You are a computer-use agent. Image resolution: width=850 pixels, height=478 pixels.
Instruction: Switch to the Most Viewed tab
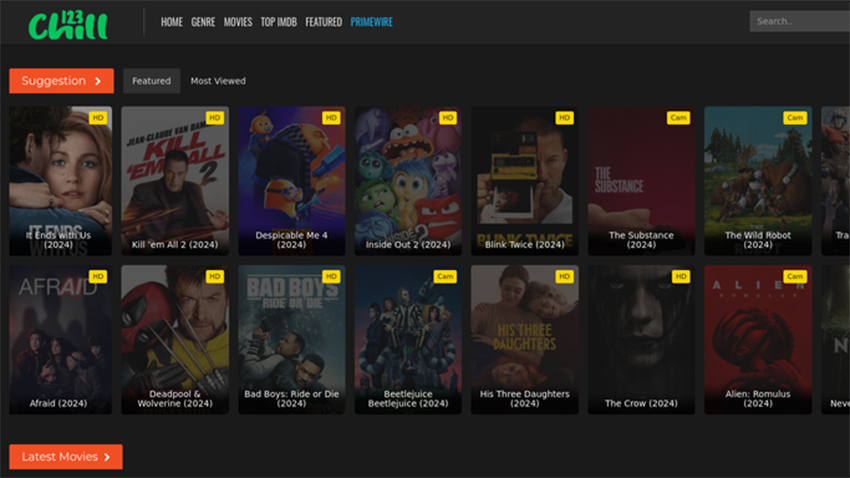[x=218, y=81]
